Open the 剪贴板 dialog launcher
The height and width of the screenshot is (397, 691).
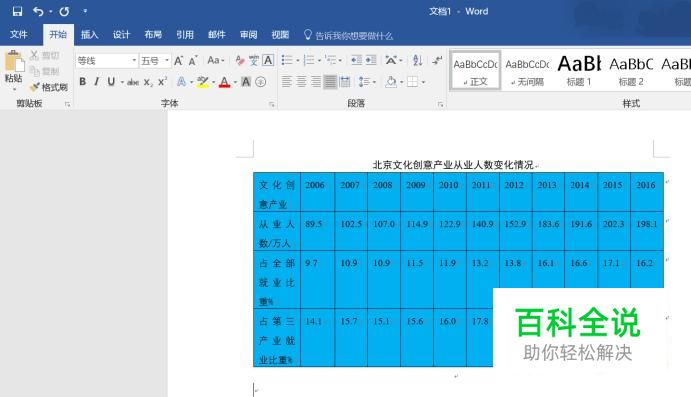[67, 104]
